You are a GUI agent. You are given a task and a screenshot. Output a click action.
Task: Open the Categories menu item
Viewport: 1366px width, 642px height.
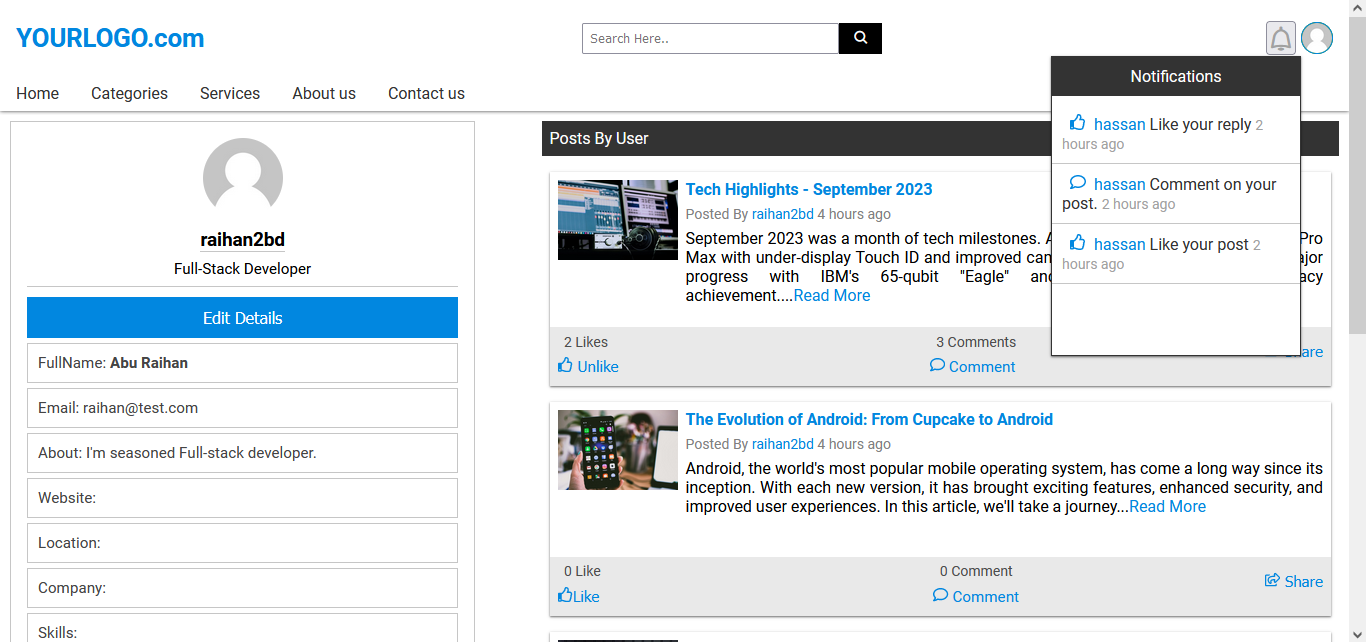click(129, 93)
